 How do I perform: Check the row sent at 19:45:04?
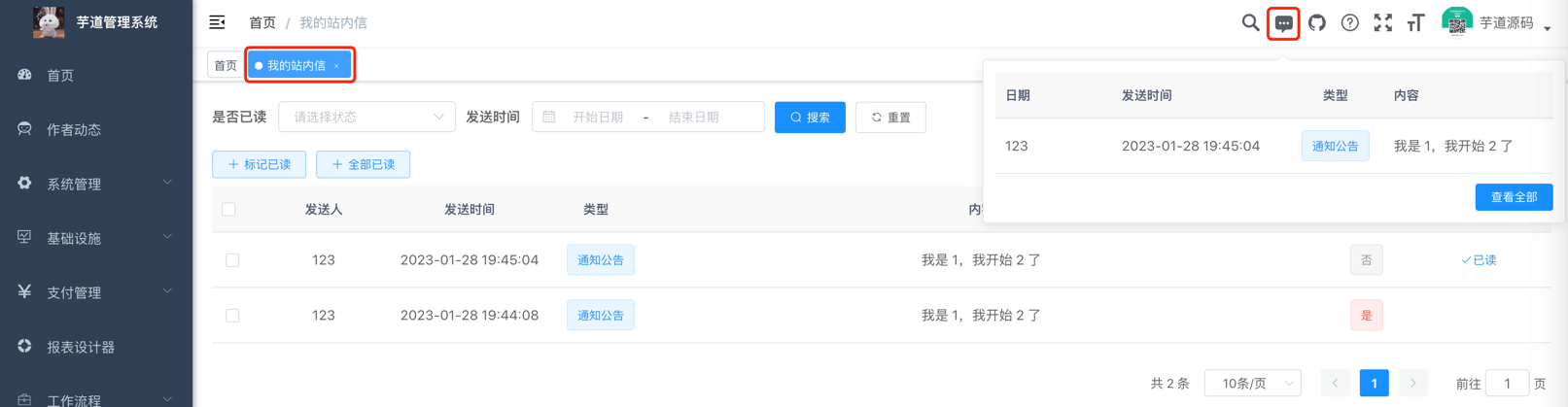(232, 260)
